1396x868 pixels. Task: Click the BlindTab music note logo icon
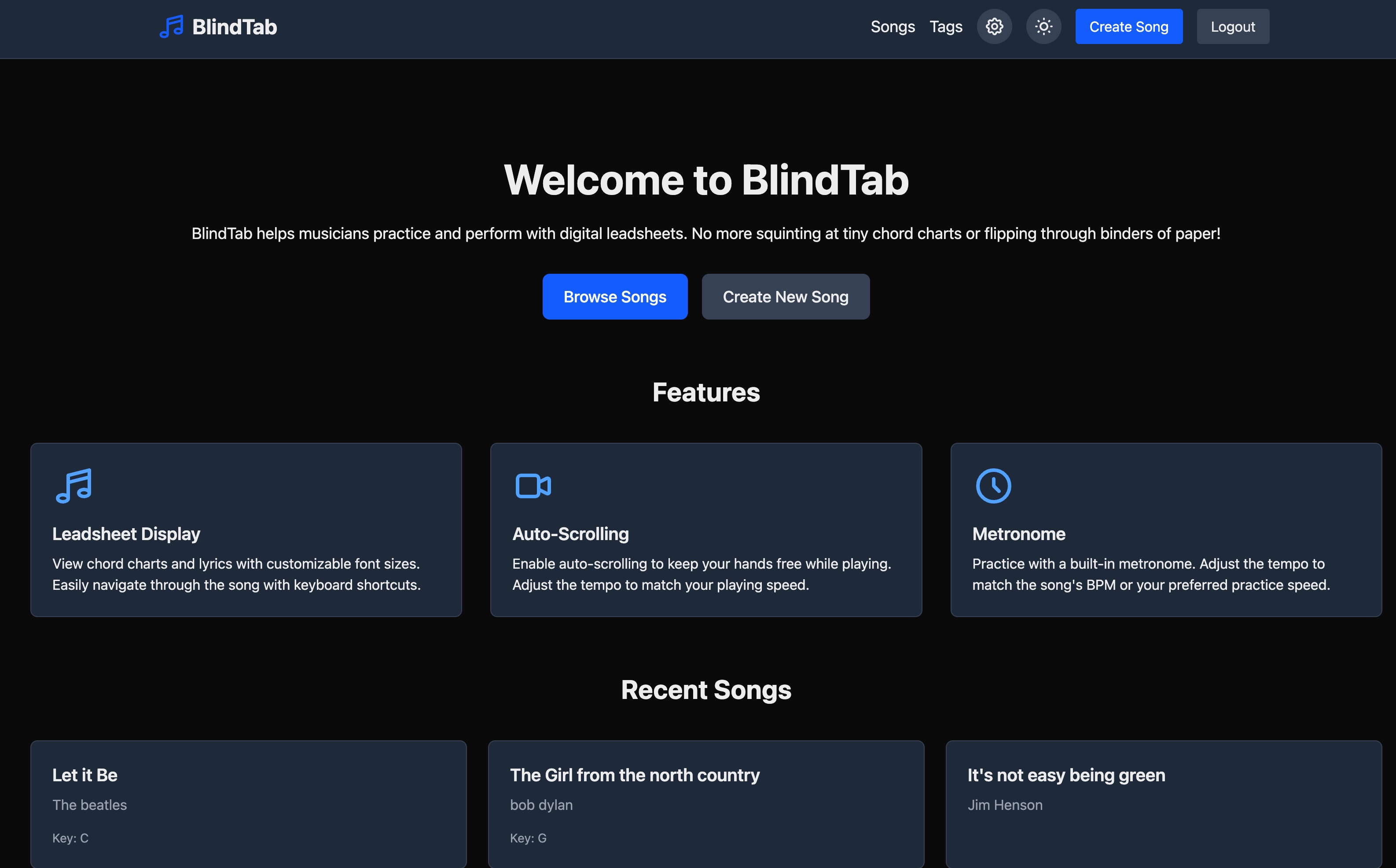[x=171, y=26]
